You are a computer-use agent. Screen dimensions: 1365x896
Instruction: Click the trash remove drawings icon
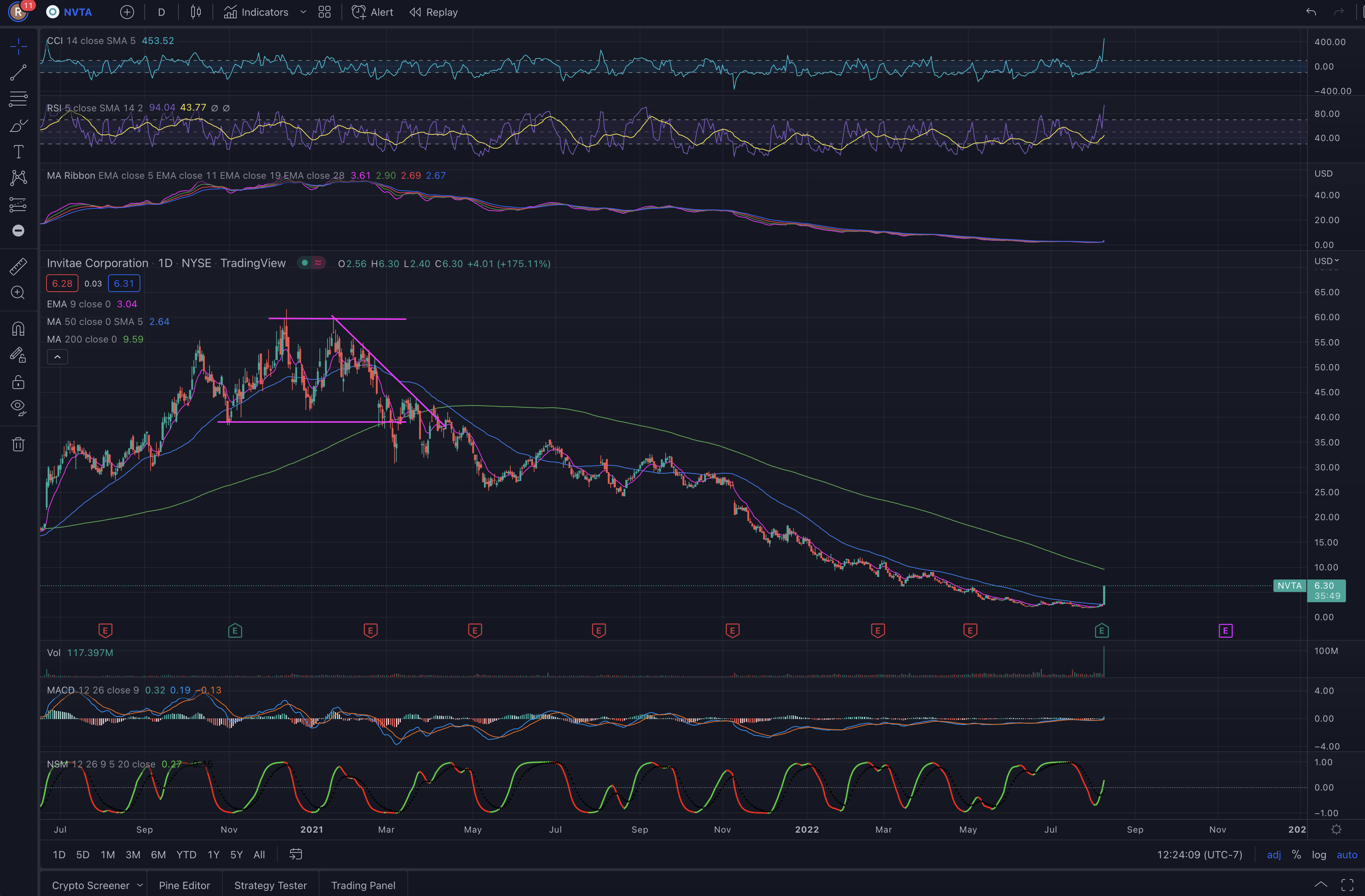click(x=18, y=445)
